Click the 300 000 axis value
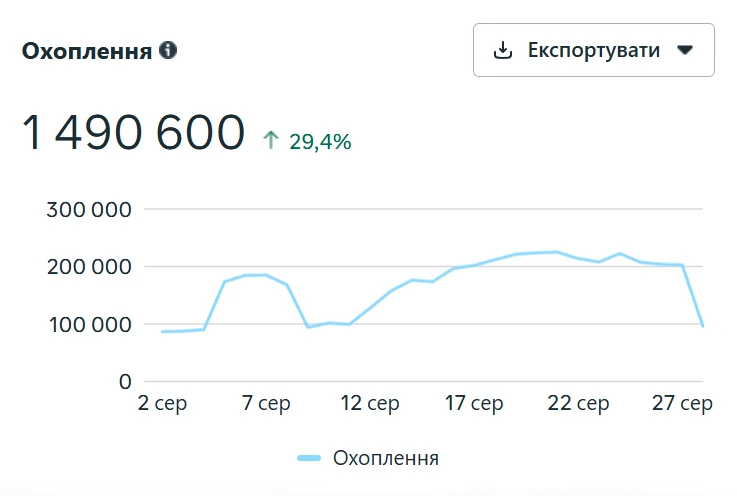 (x=89, y=210)
